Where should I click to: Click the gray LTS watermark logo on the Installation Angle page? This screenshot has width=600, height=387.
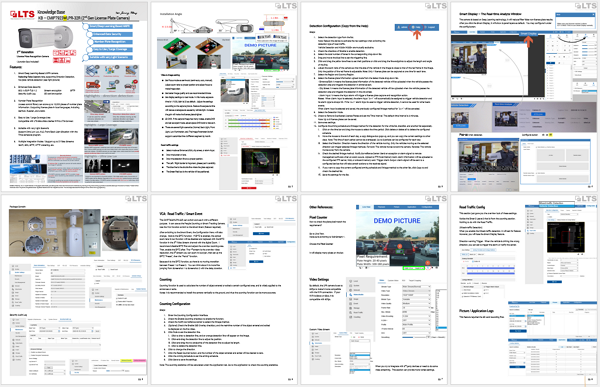tap(286, 6)
